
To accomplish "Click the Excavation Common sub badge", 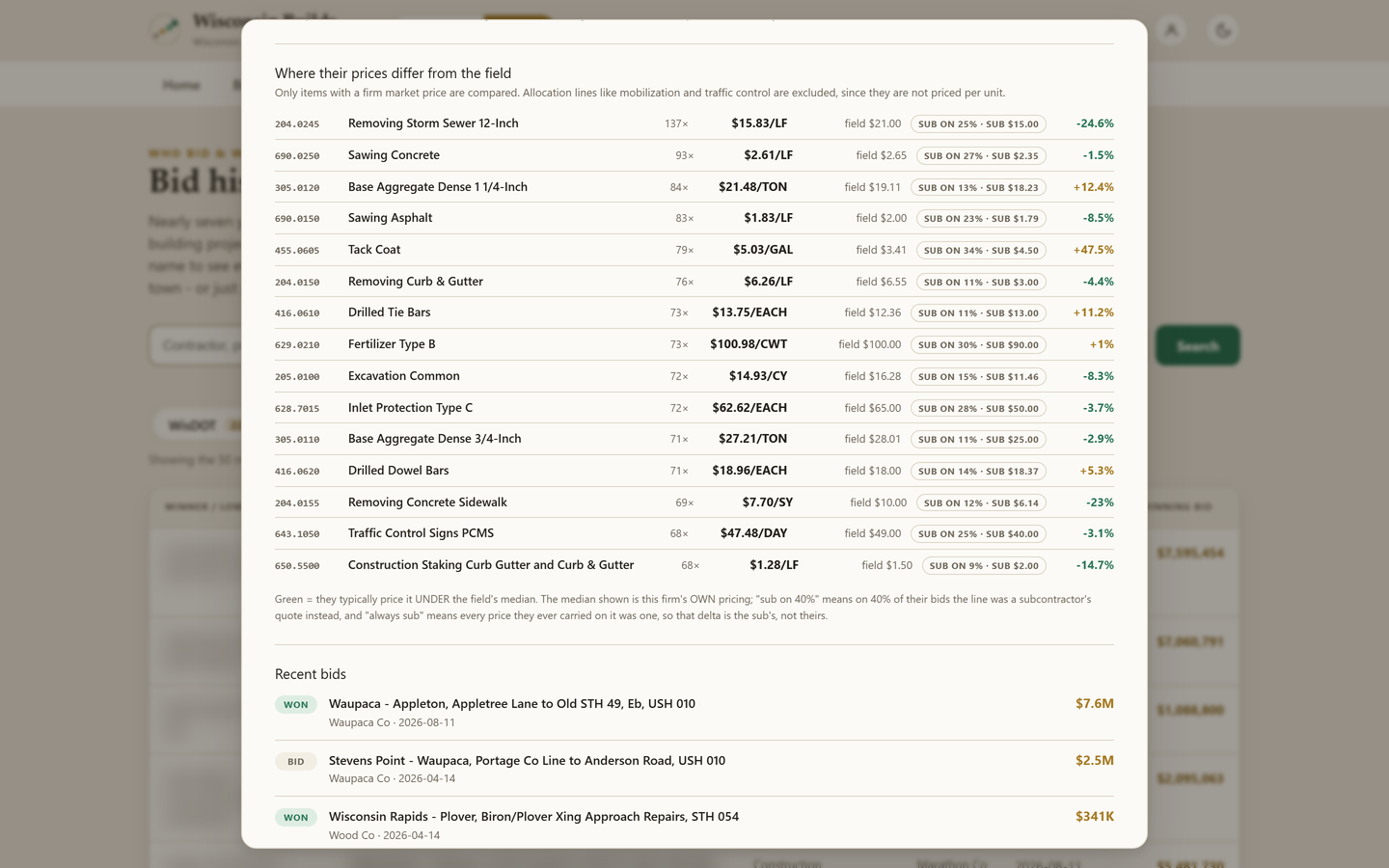I will click(x=978, y=376).
